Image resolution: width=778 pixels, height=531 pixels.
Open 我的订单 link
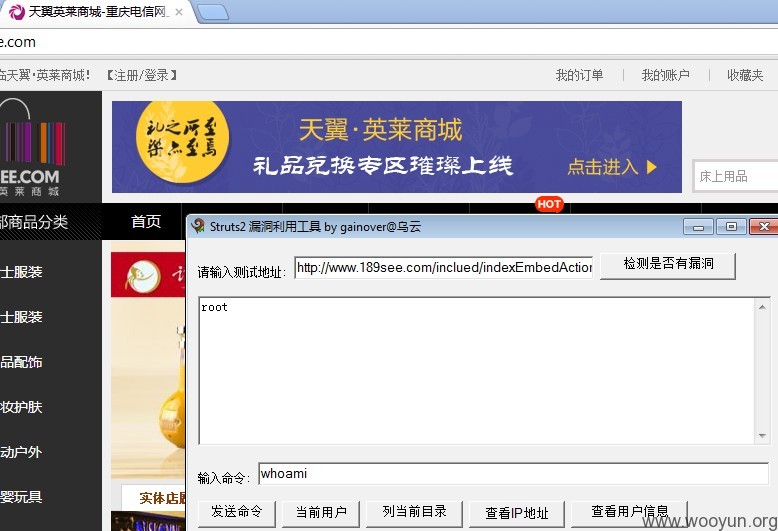579,75
